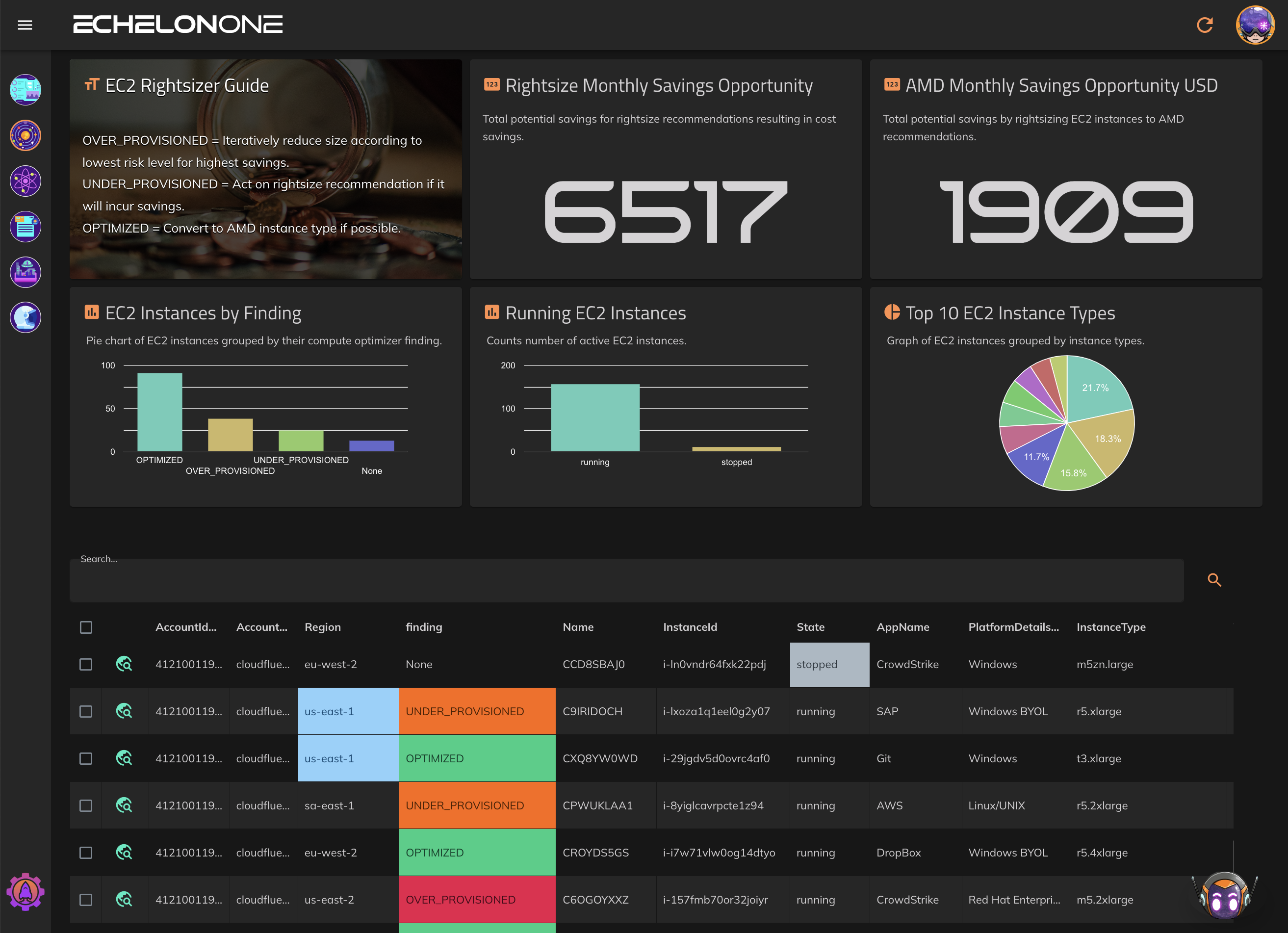Click the Search input field

point(626,581)
